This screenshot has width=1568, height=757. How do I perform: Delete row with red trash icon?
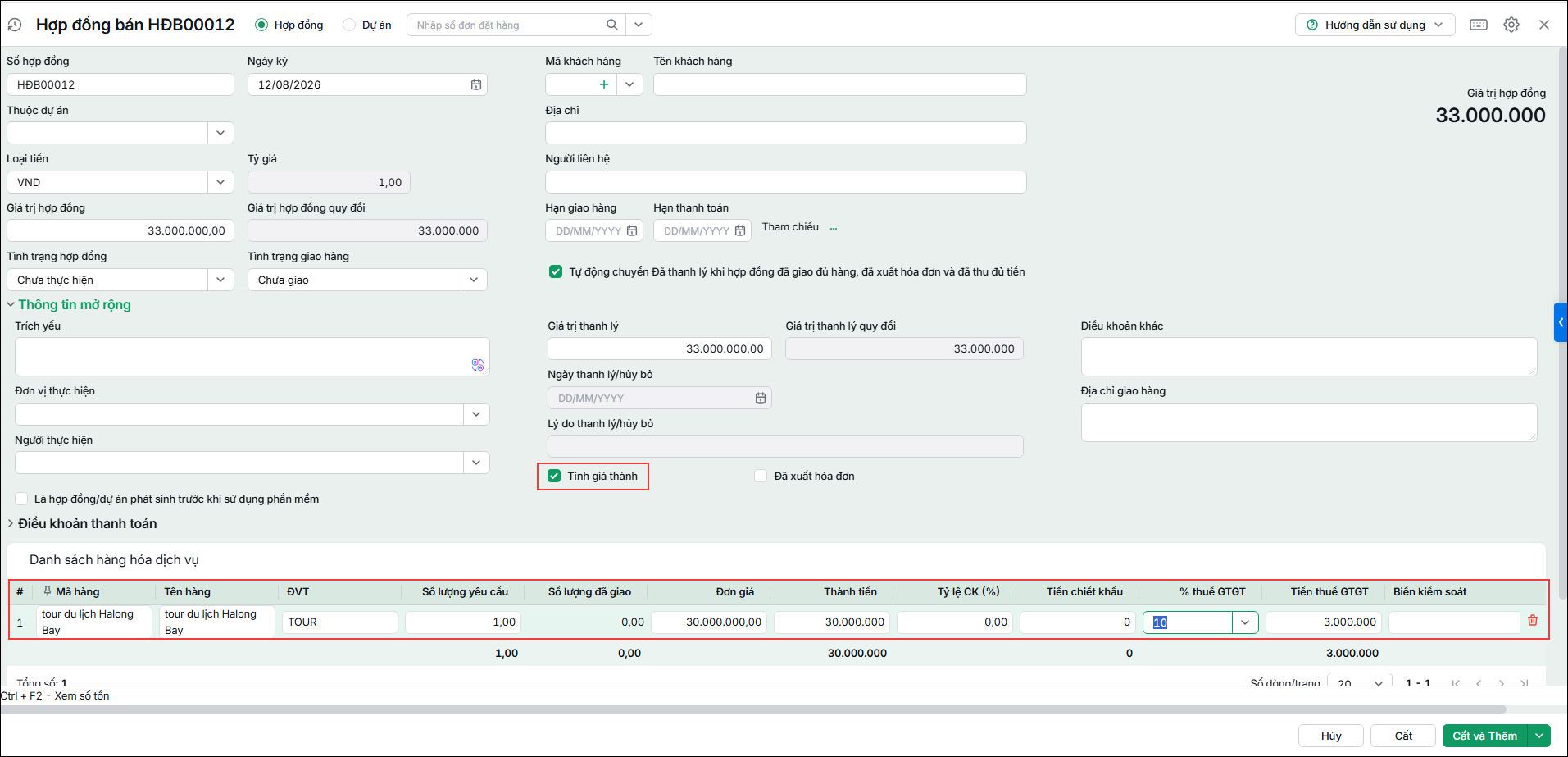coord(1533,621)
